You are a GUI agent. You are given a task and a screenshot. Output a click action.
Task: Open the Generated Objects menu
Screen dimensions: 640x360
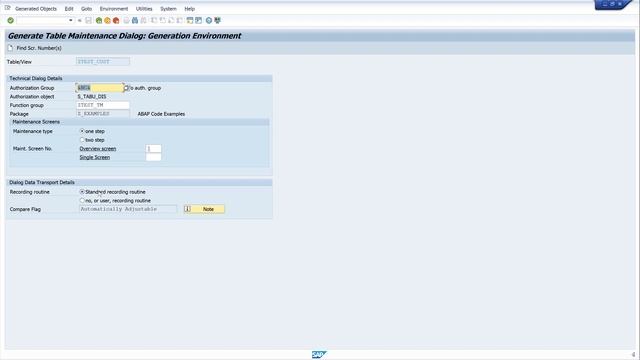[x=36, y=9]
